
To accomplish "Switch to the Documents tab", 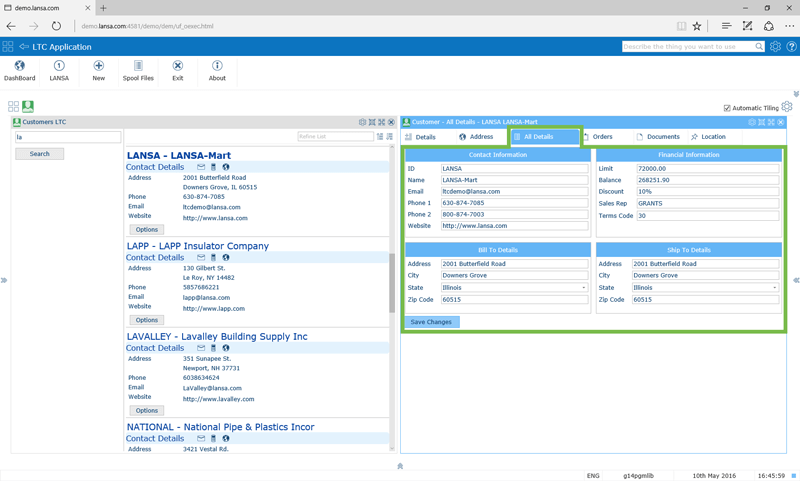I will click(x=658, y=137).
